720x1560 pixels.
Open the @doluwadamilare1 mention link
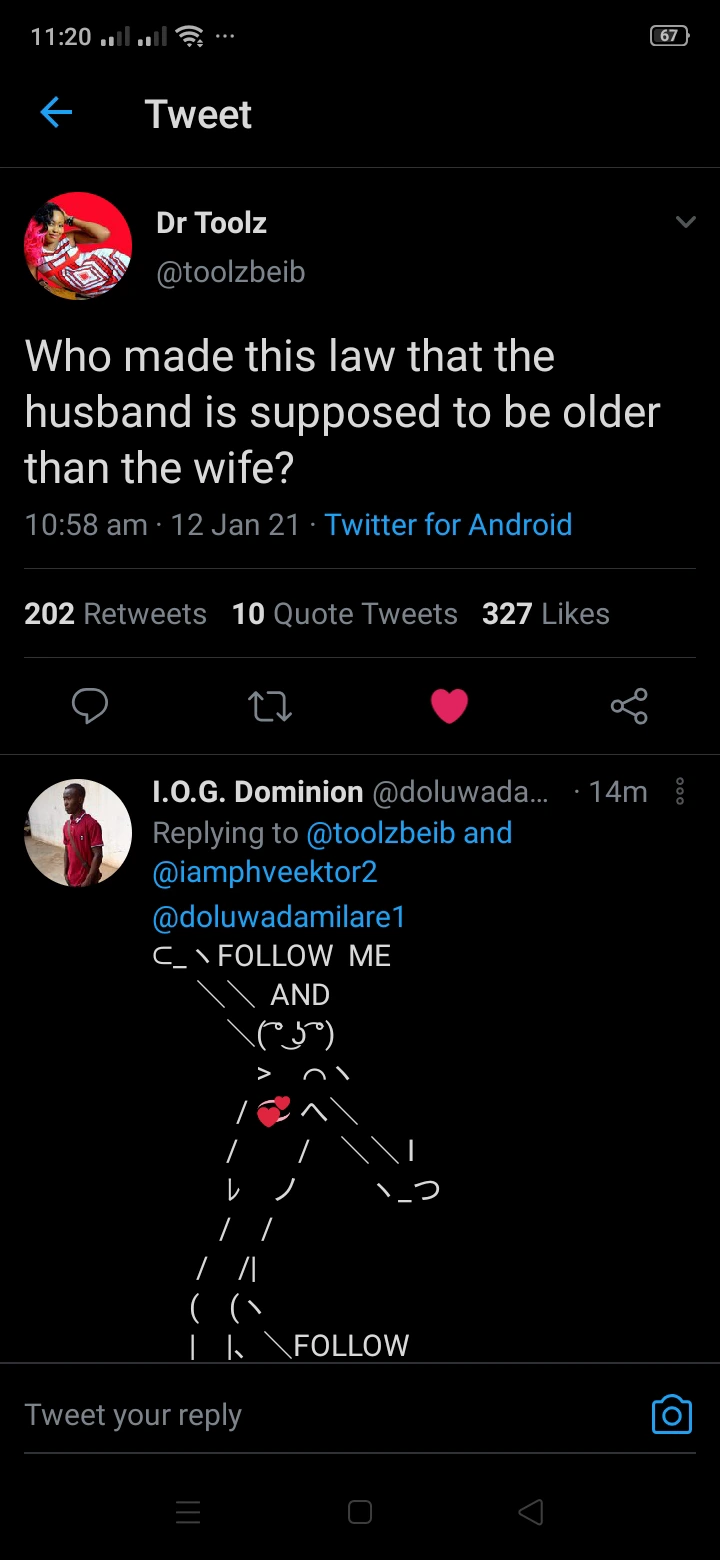coord(278,916)
